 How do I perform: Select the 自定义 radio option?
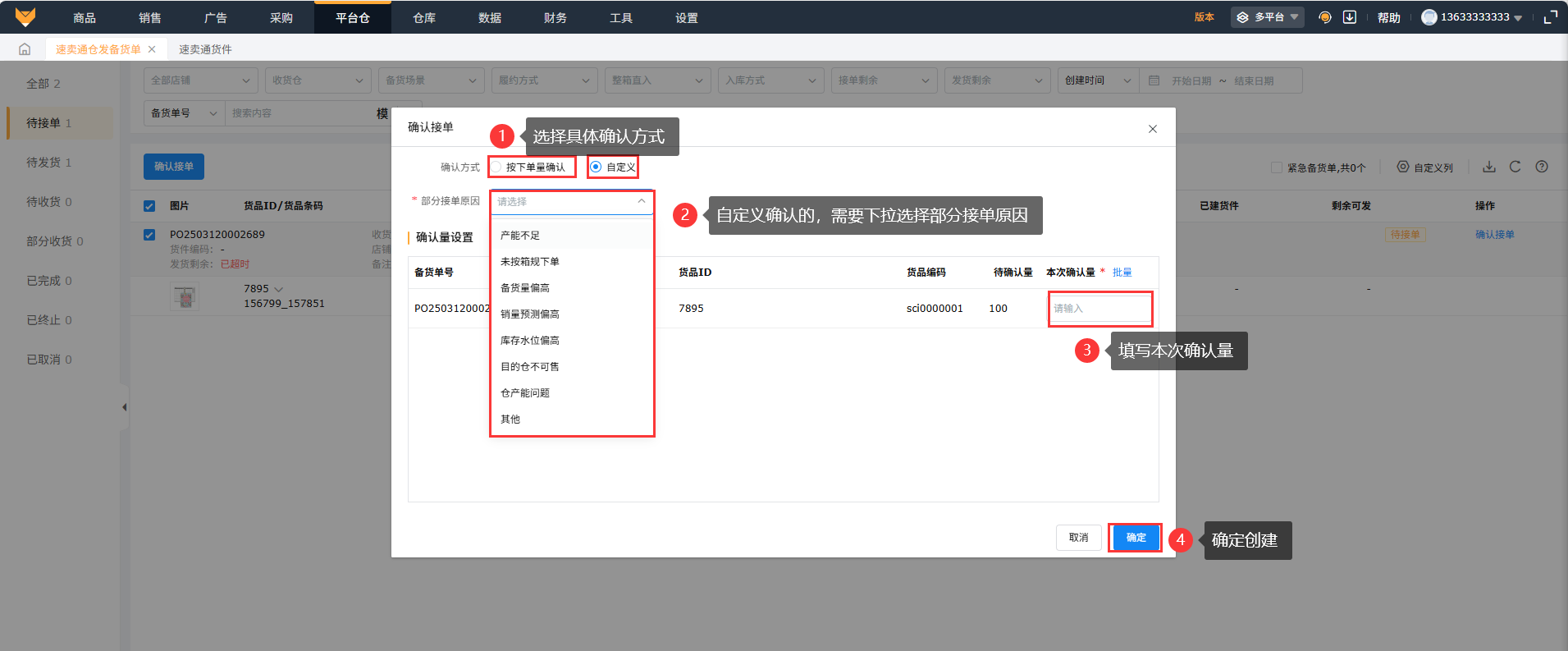pos(596,167)
